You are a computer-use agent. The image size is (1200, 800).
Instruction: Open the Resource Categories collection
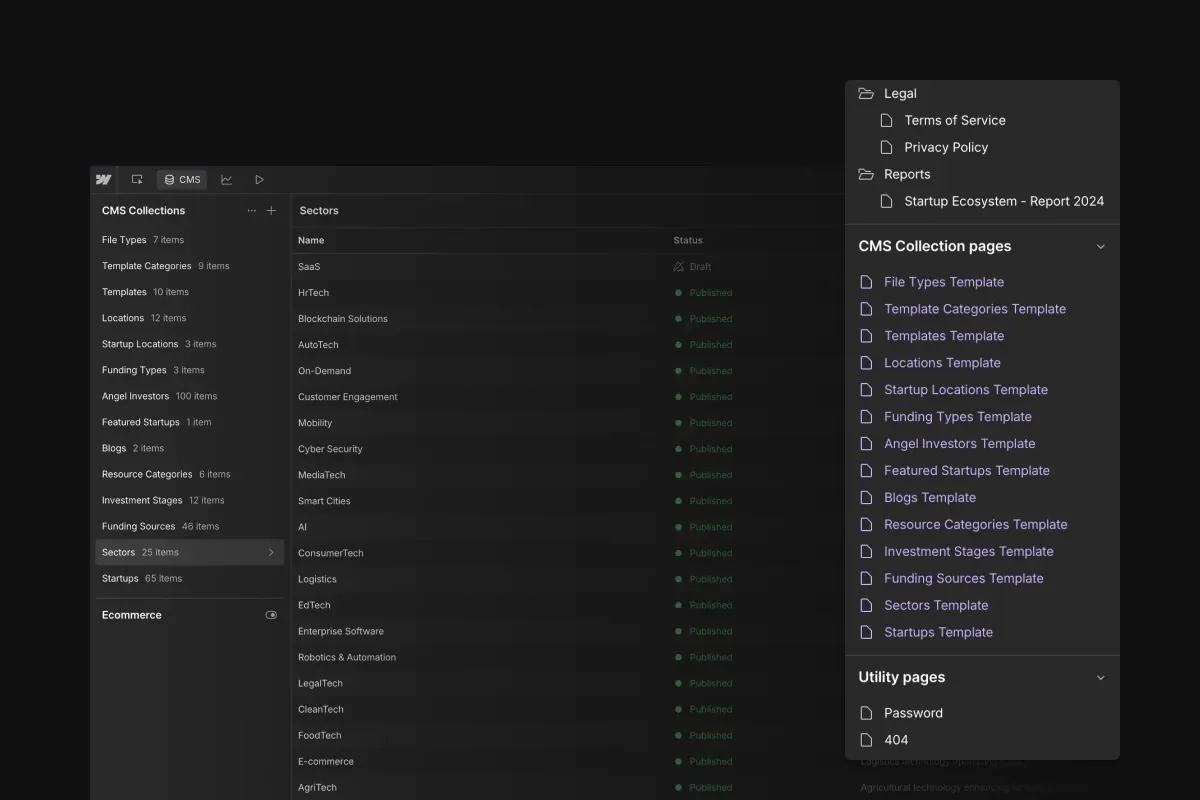tap(189, 474)
